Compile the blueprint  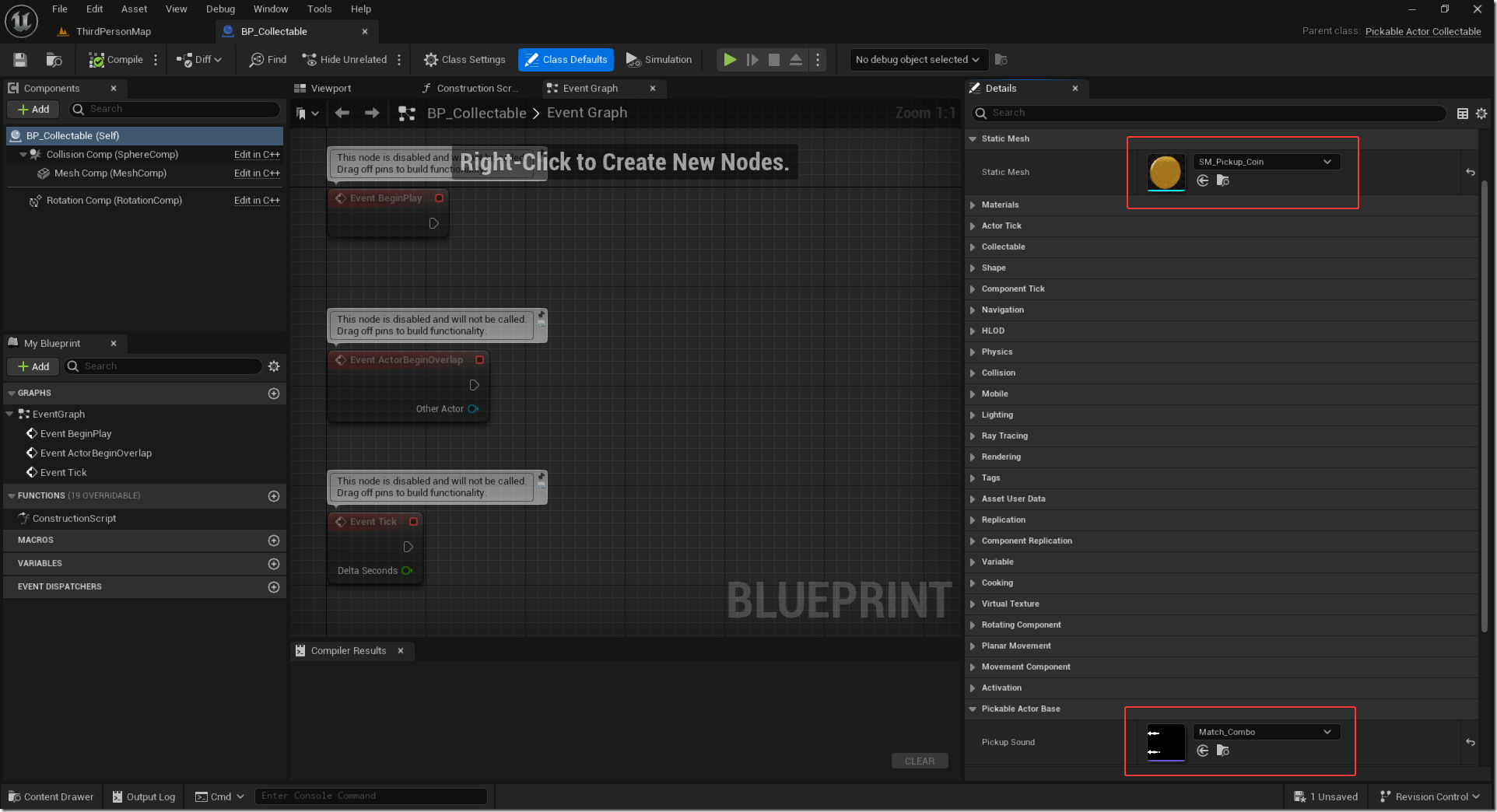pyautogui.click(x=116, y=60)
